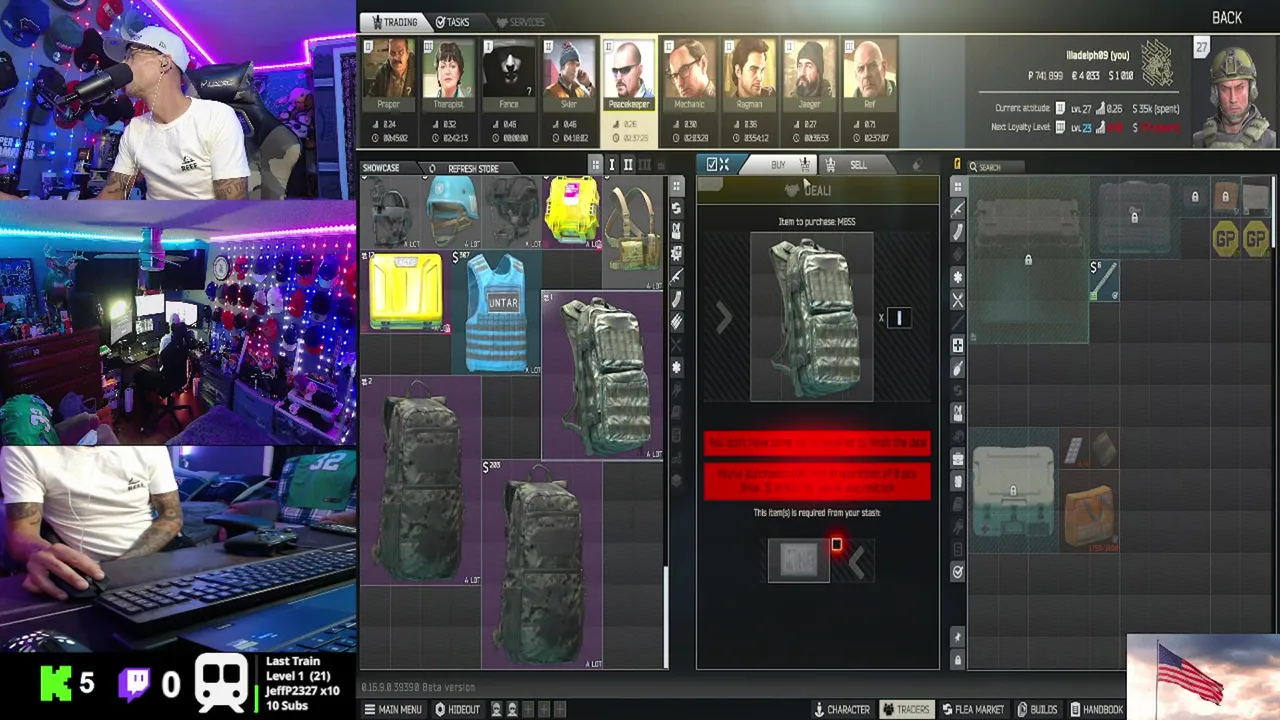1280x720 pixels.
Task: Show all stash items with grid icon
Action: pos(958,186)
